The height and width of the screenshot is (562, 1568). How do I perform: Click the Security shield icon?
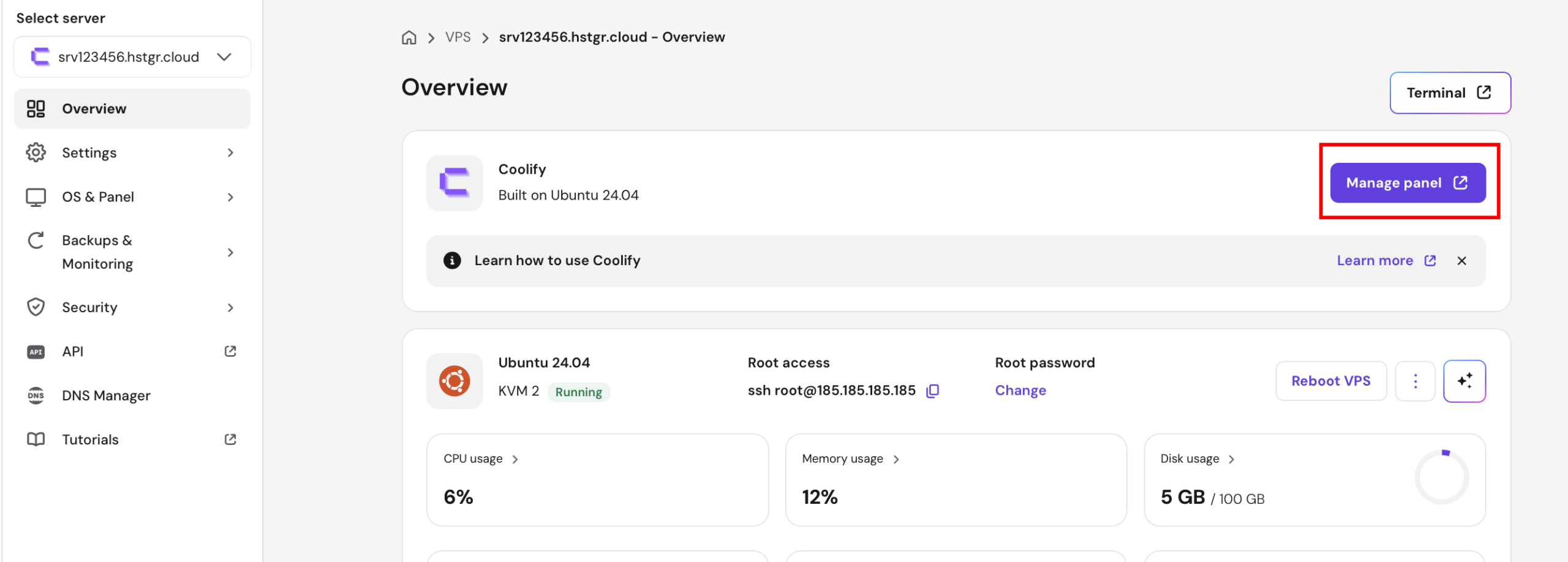point(36,307)
